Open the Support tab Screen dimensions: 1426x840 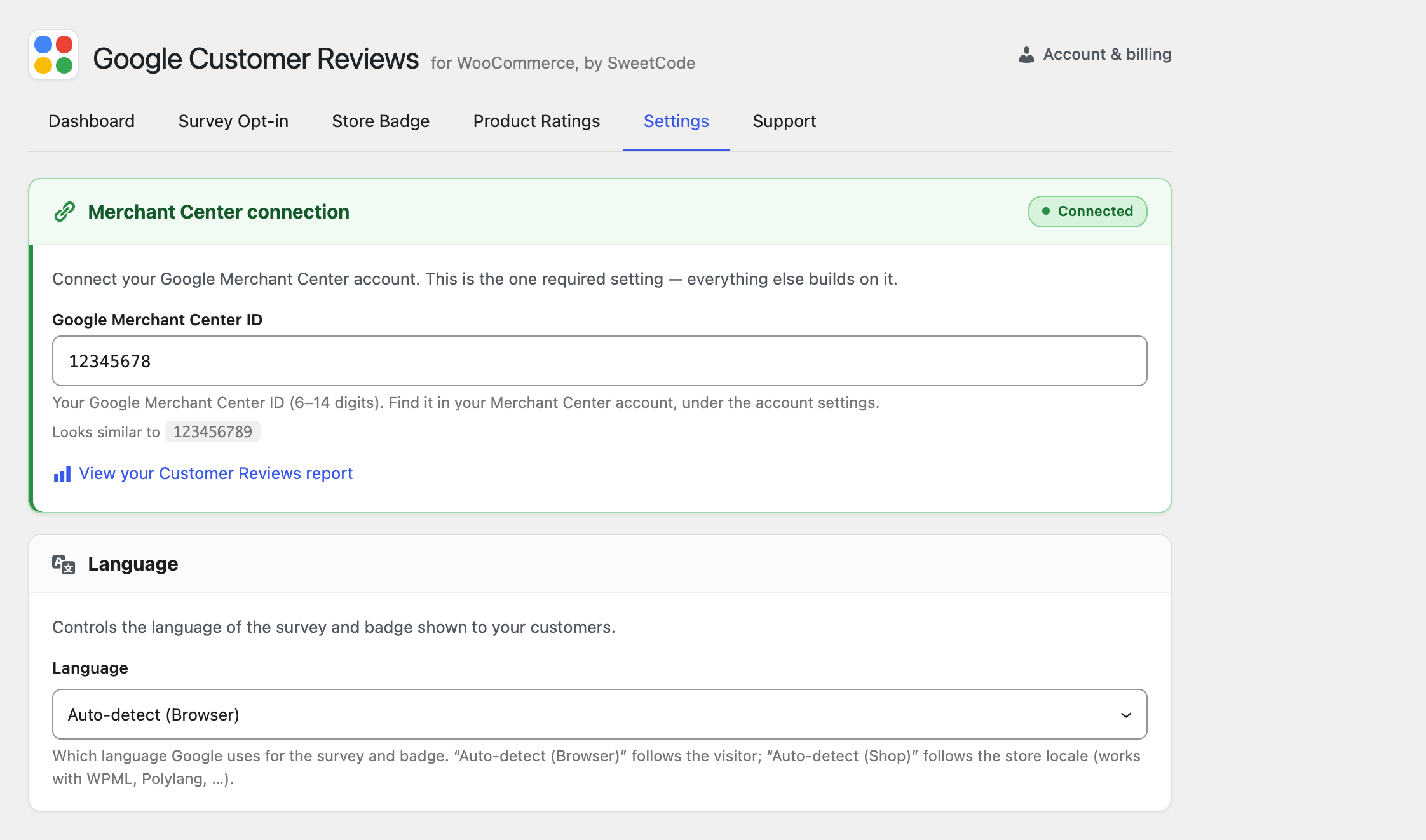click(784, 121)
